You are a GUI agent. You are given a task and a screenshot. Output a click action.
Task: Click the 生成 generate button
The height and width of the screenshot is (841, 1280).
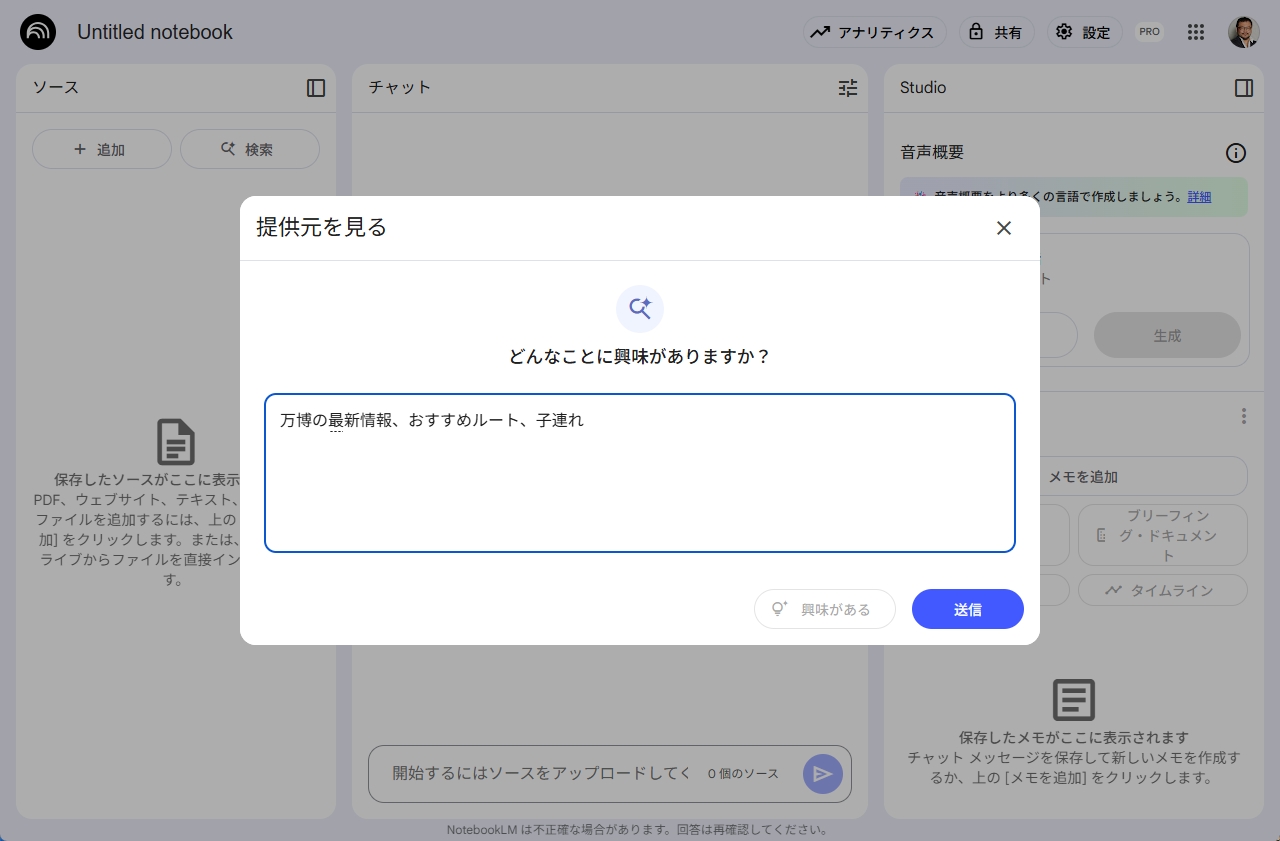point(1167,336)
